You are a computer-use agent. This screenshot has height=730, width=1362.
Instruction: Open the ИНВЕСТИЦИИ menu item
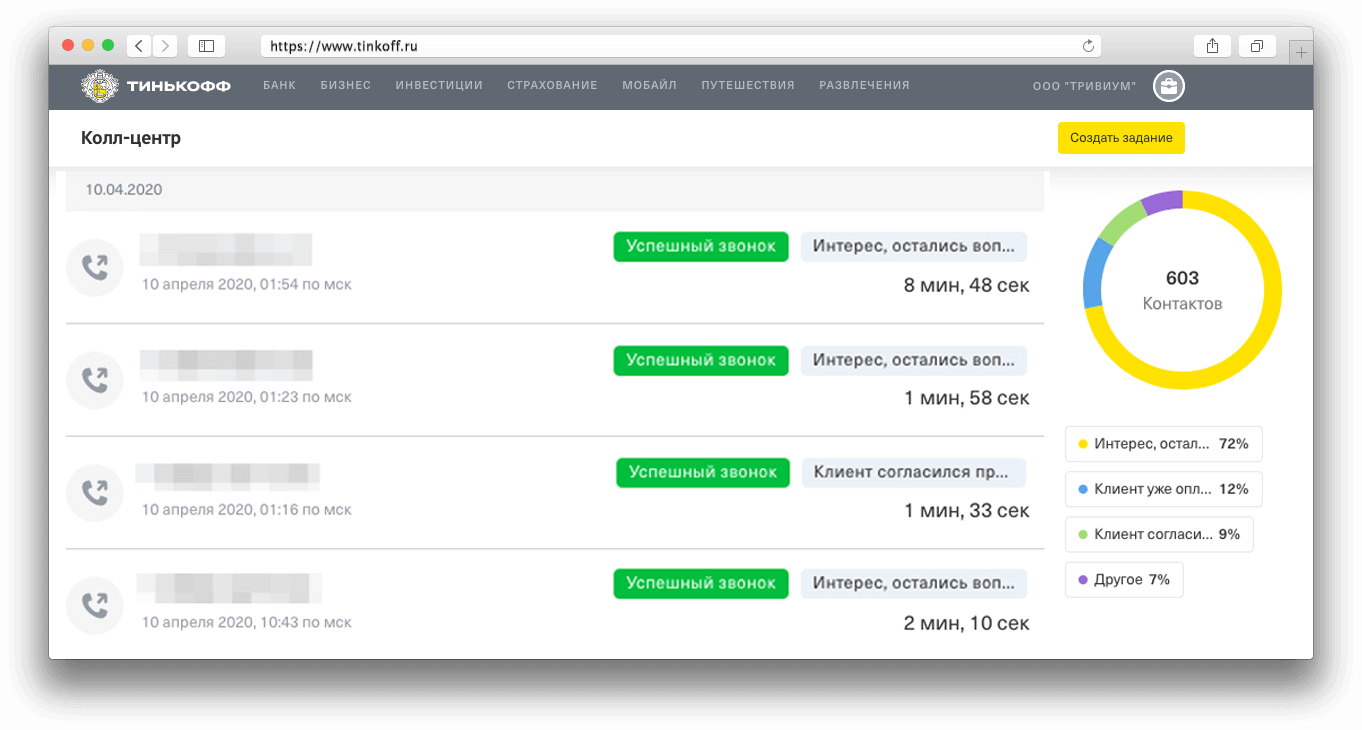(x=439, y=86)
